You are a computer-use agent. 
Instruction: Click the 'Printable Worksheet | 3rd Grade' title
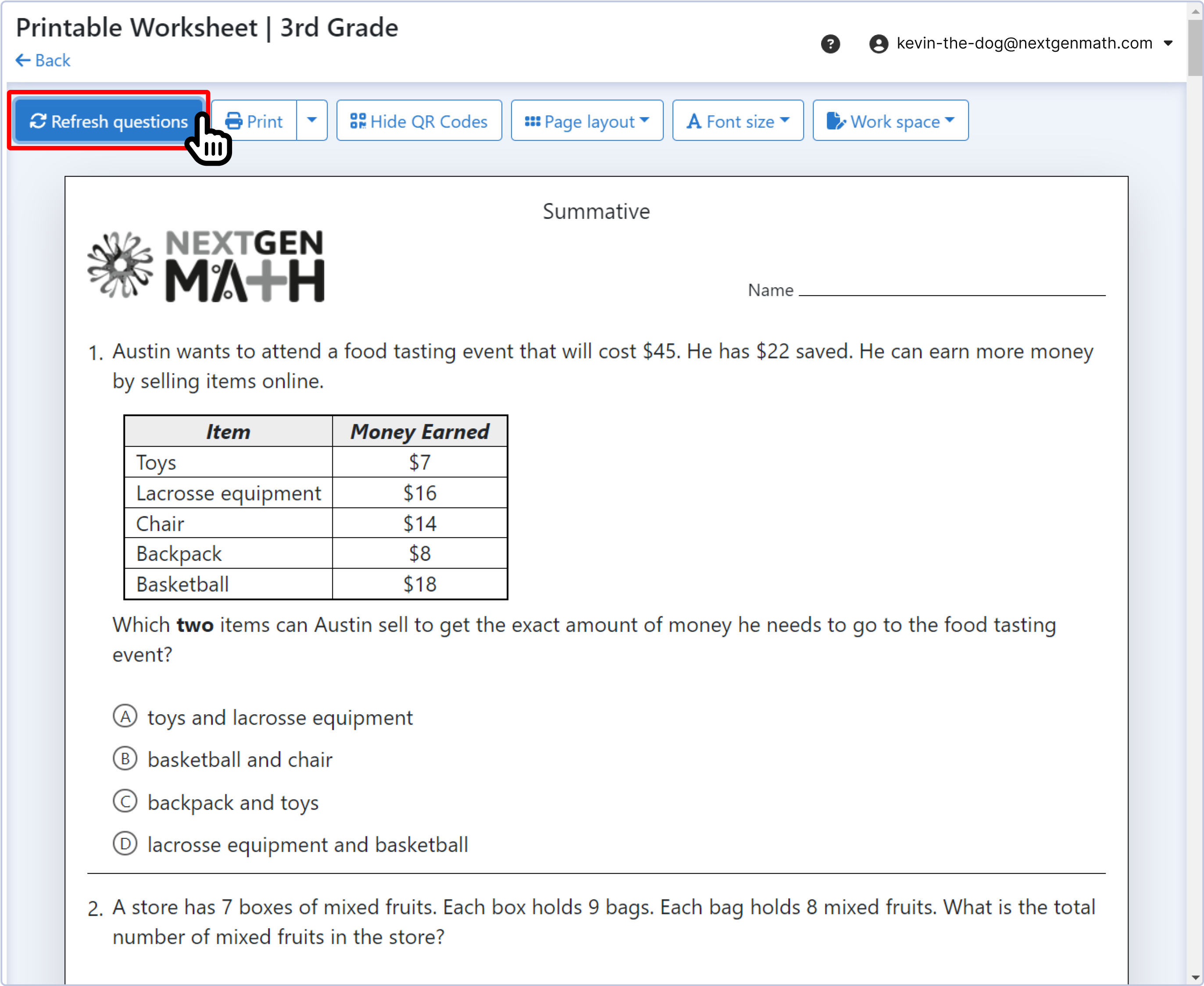(207, 28)
